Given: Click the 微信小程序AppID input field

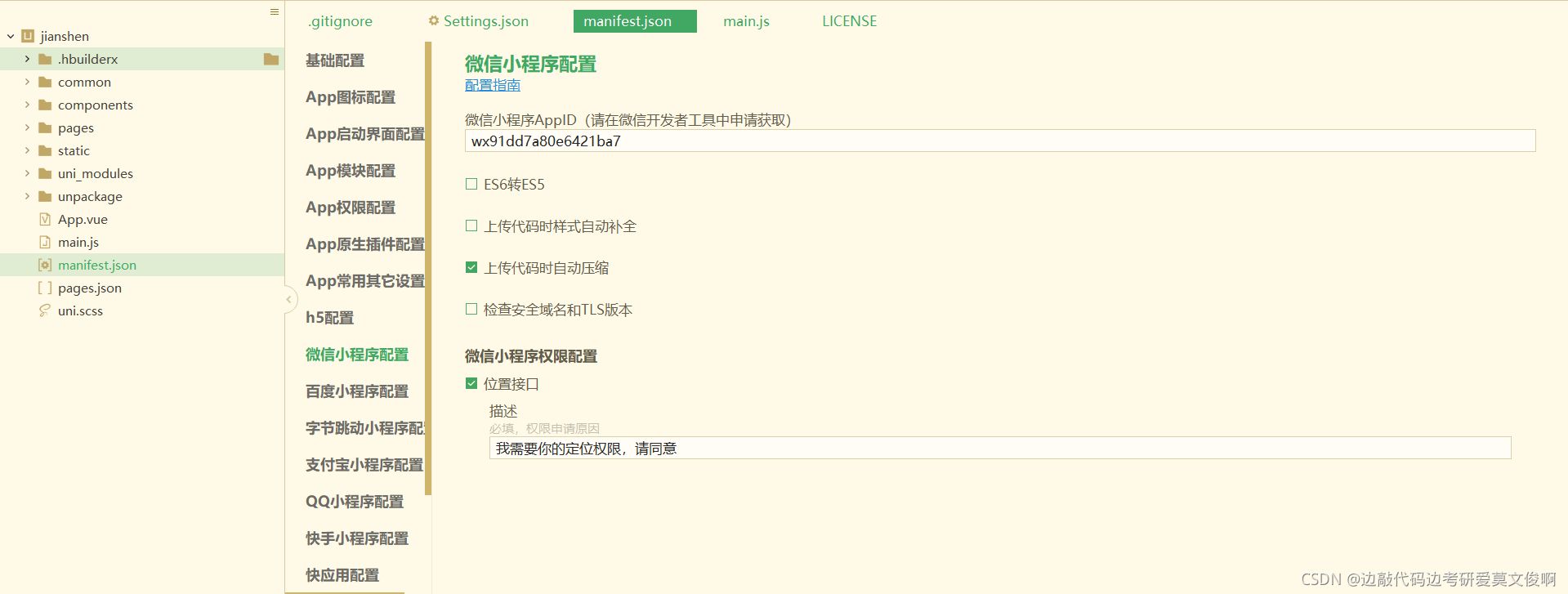Looking at the screenshot, I should click(1000, 141).
